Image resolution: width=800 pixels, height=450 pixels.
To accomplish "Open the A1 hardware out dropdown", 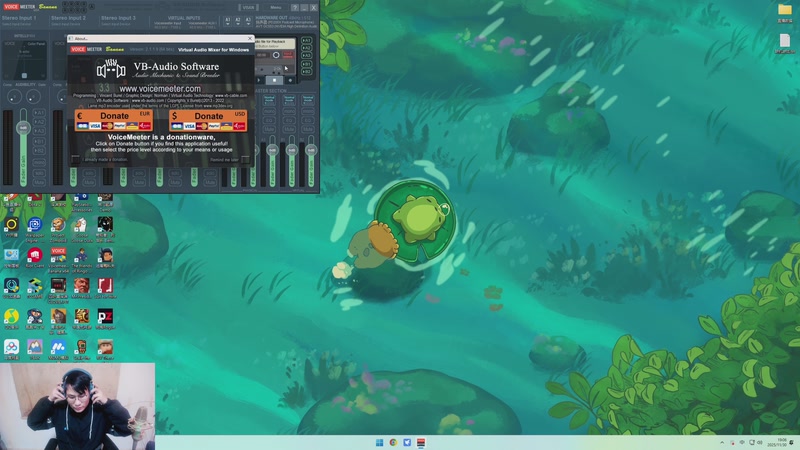I will (228, 21).
